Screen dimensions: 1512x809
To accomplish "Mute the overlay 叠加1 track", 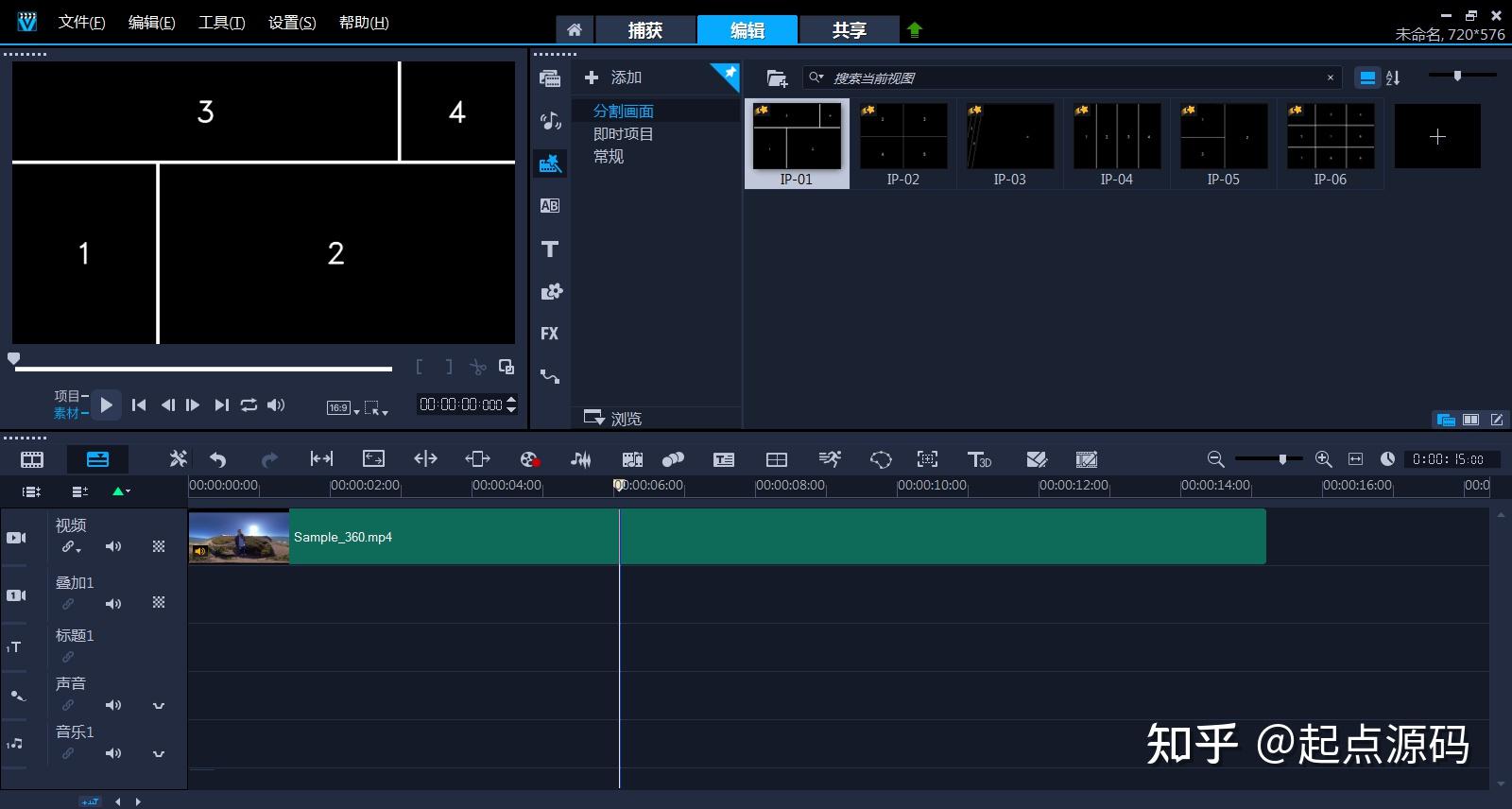I will coord(113,604).
